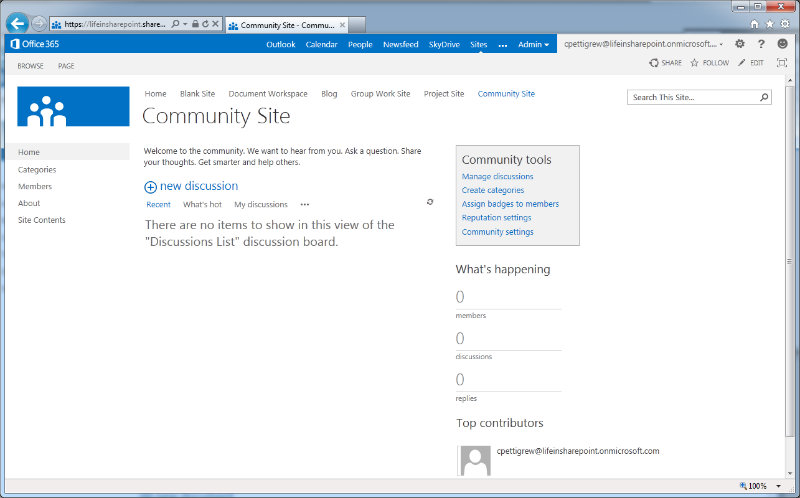Click the search magnifier in the address bar

point(176,24)
